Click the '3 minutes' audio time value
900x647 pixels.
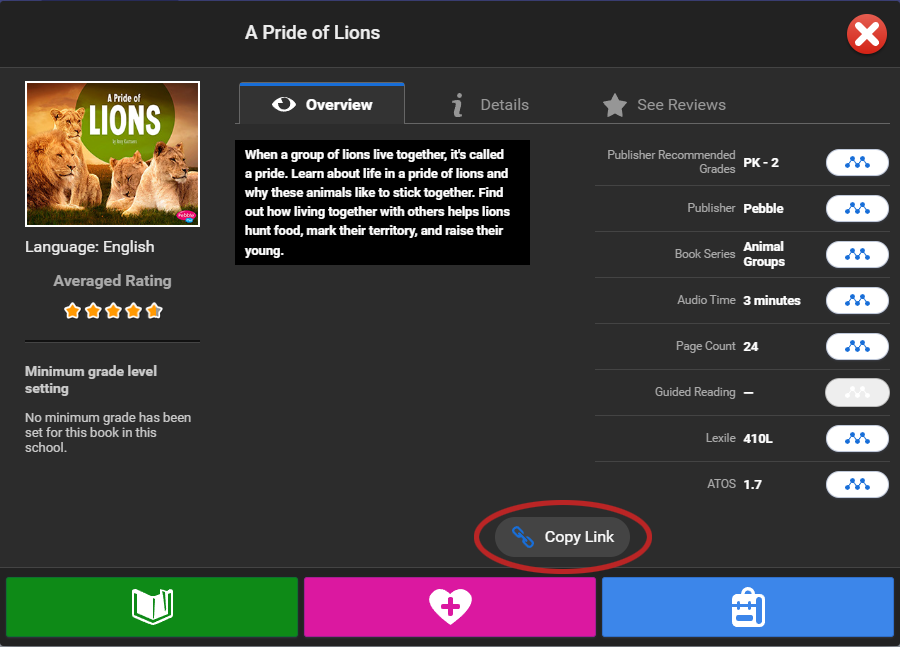coord(772,300)
